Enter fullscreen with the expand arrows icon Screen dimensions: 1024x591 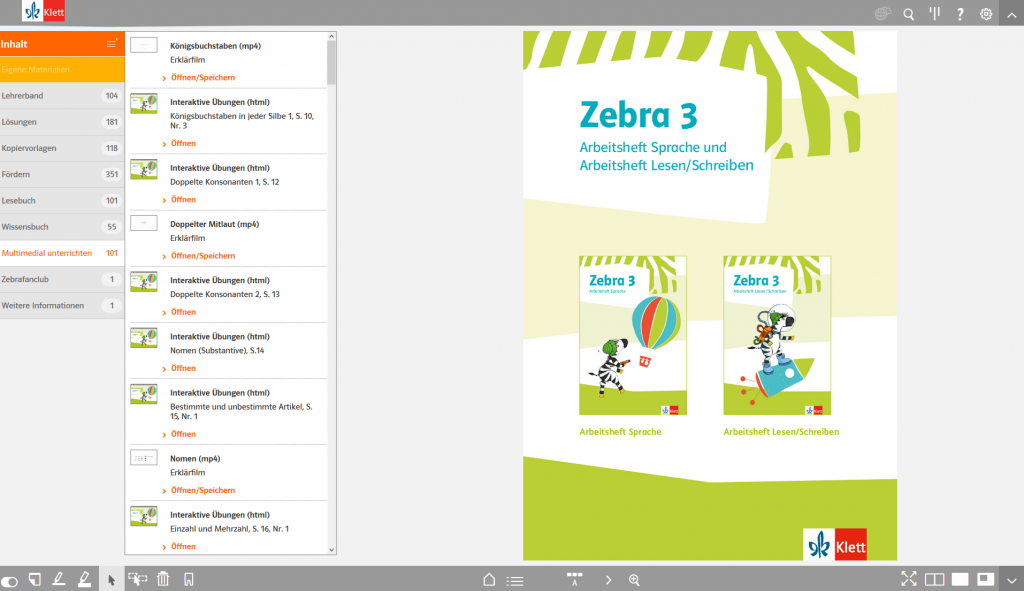pyautogui.click(x=908, y=579)
